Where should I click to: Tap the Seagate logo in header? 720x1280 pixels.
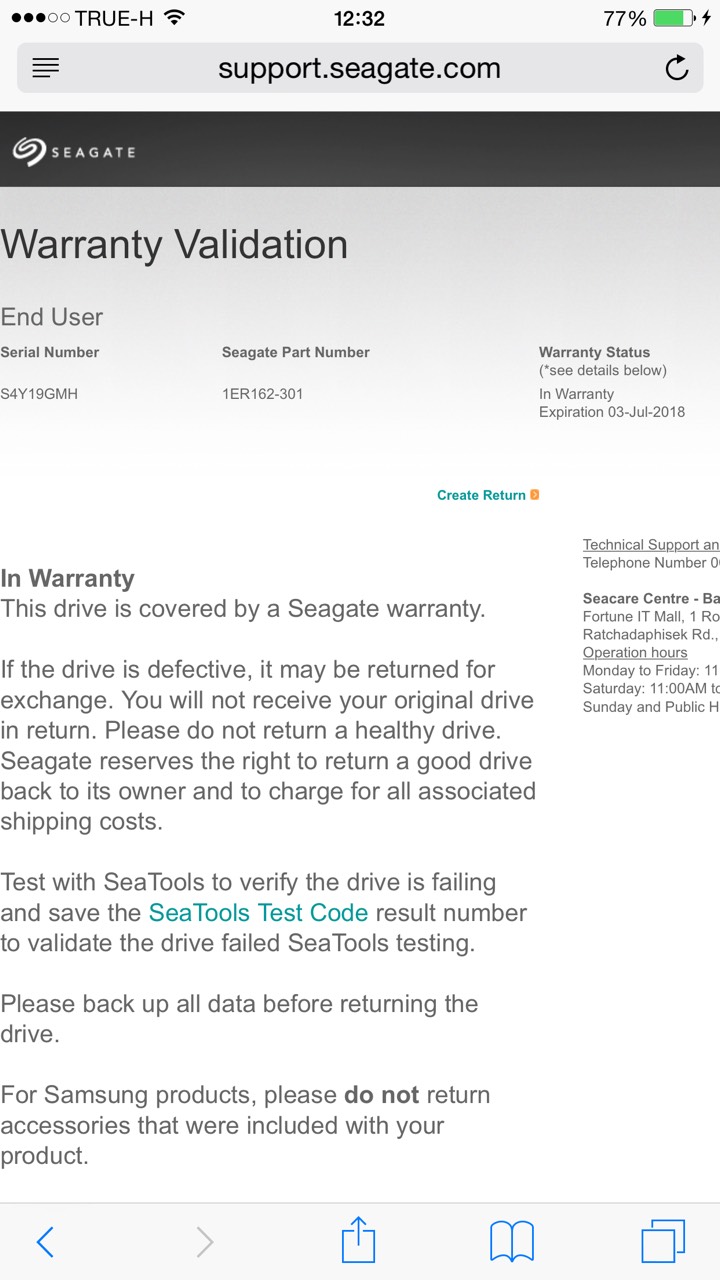click(x=74, y=151)
